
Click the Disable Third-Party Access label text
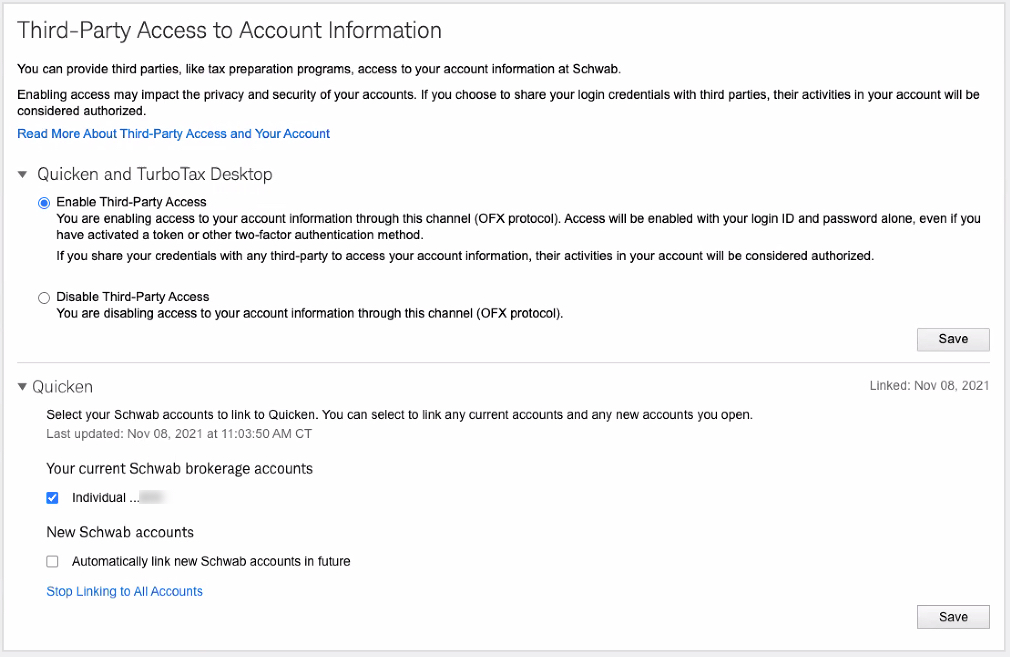[x=133, y=297]
